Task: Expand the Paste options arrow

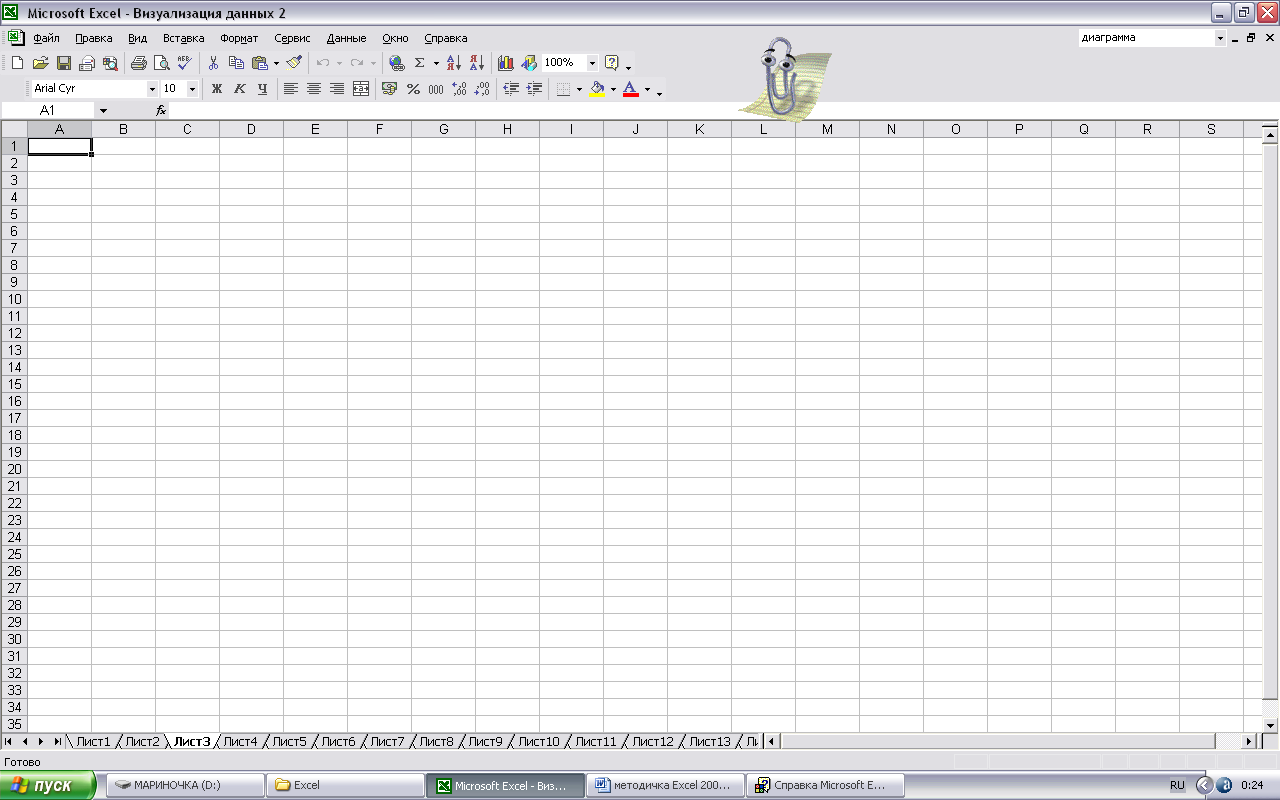Action: (x=276, y=63)
